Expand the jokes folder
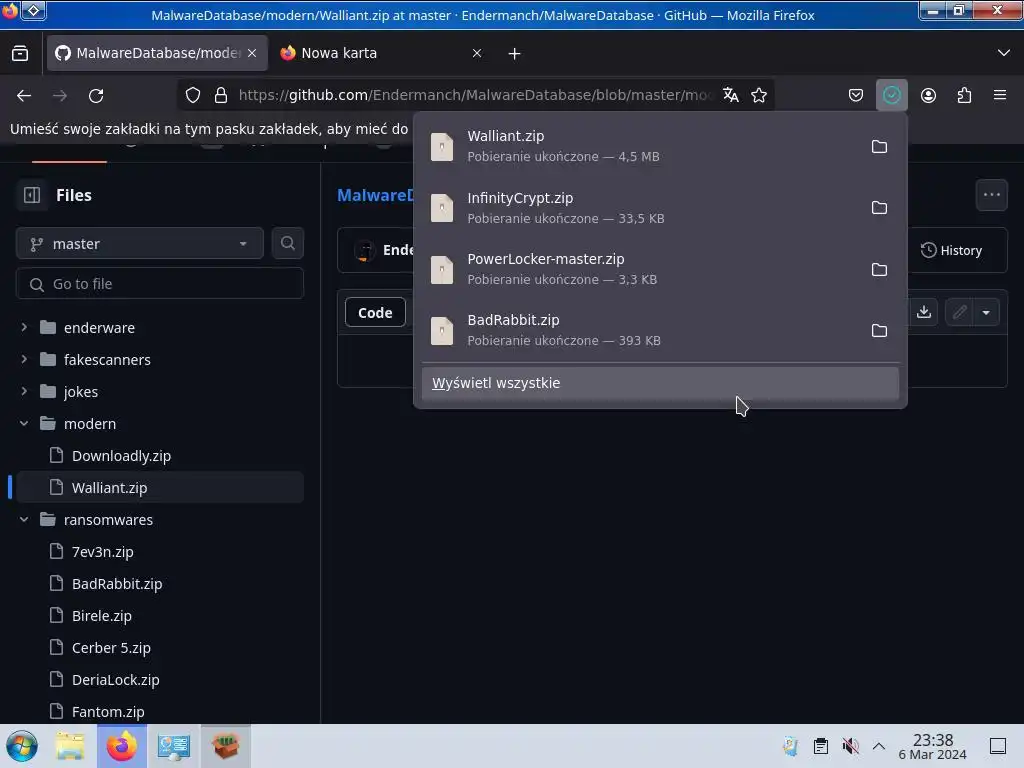Image resolution: width=1024 pixels, height=768 pixels. point(24,391)
